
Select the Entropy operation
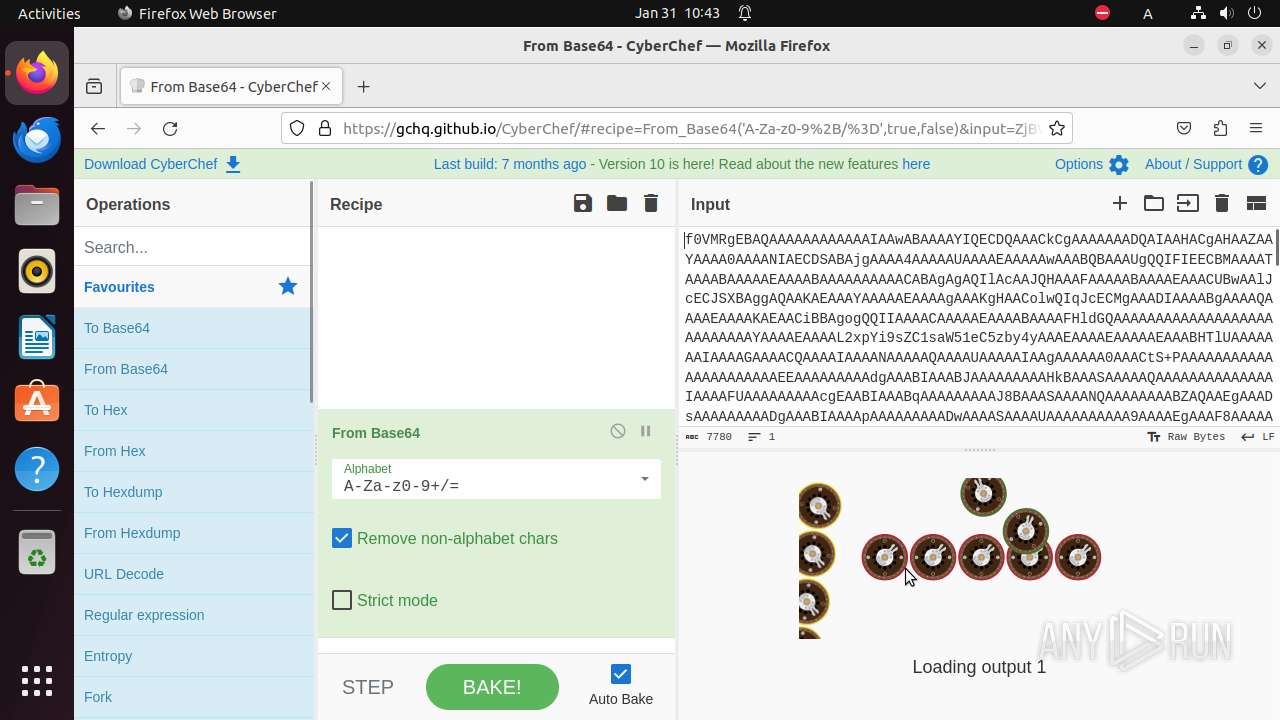pyautogui.click(x=194, y=656)
